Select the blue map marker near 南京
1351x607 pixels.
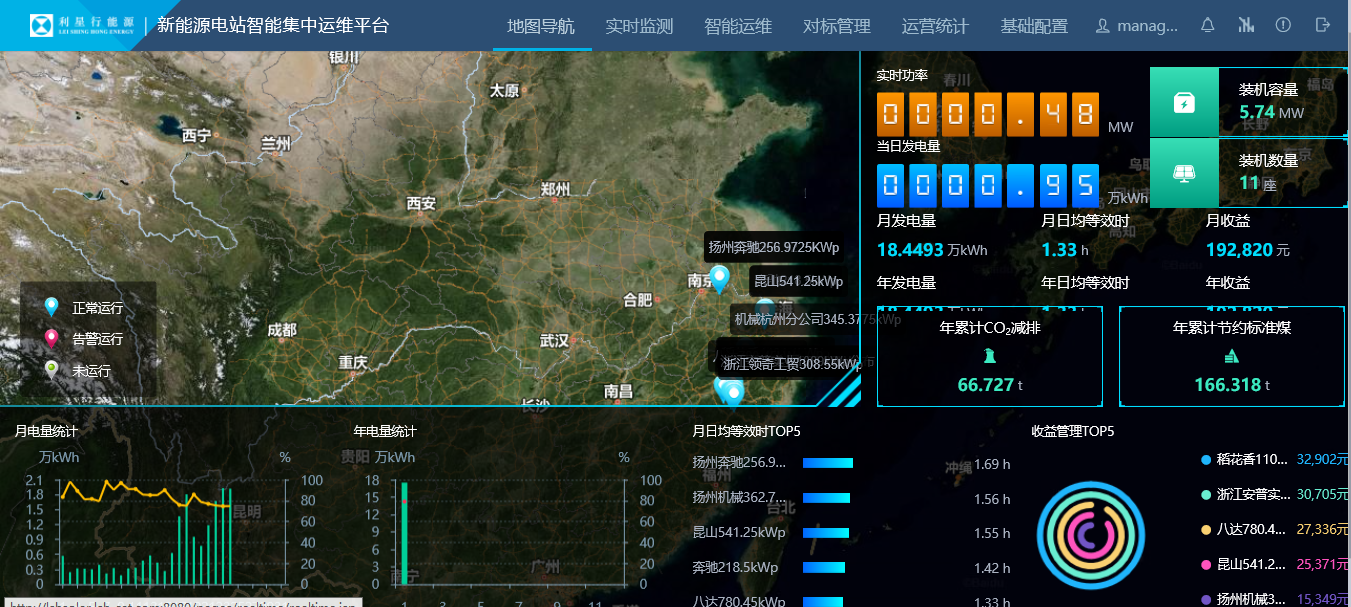pos(718,279)
